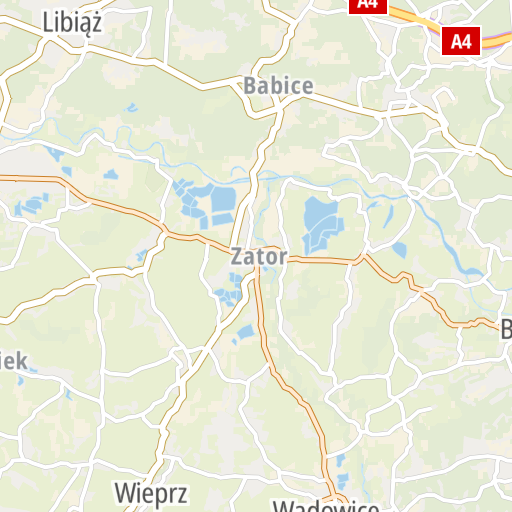Click the truncated 'iek' label at left edge

click(14, 361)
